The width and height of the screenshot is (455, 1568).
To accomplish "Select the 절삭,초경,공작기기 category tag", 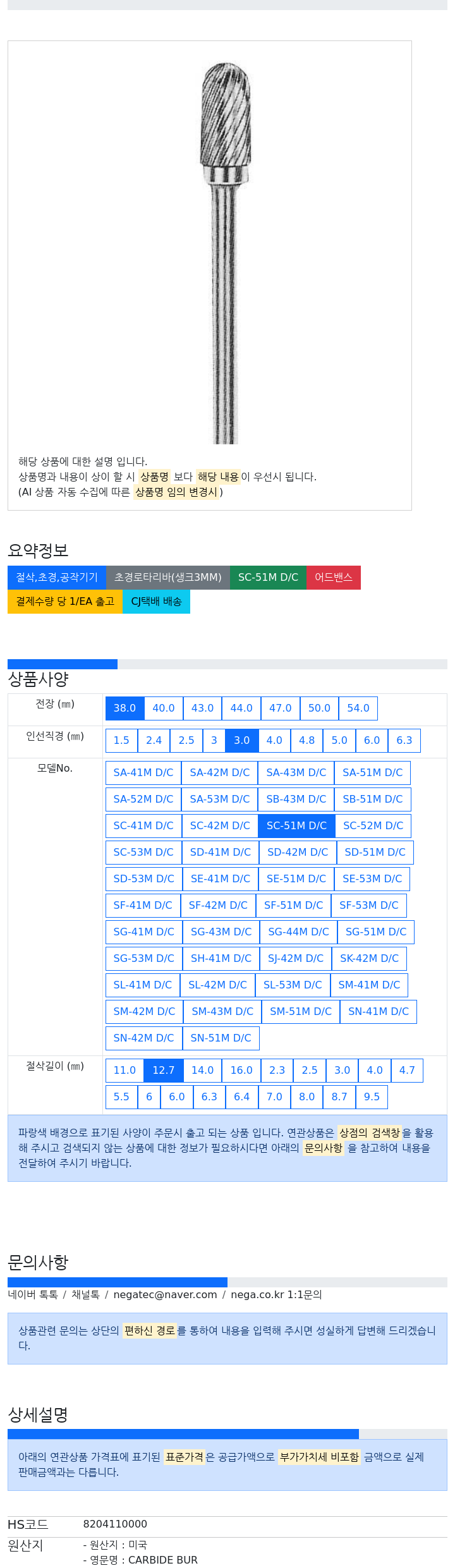I will tap(57, 577).
